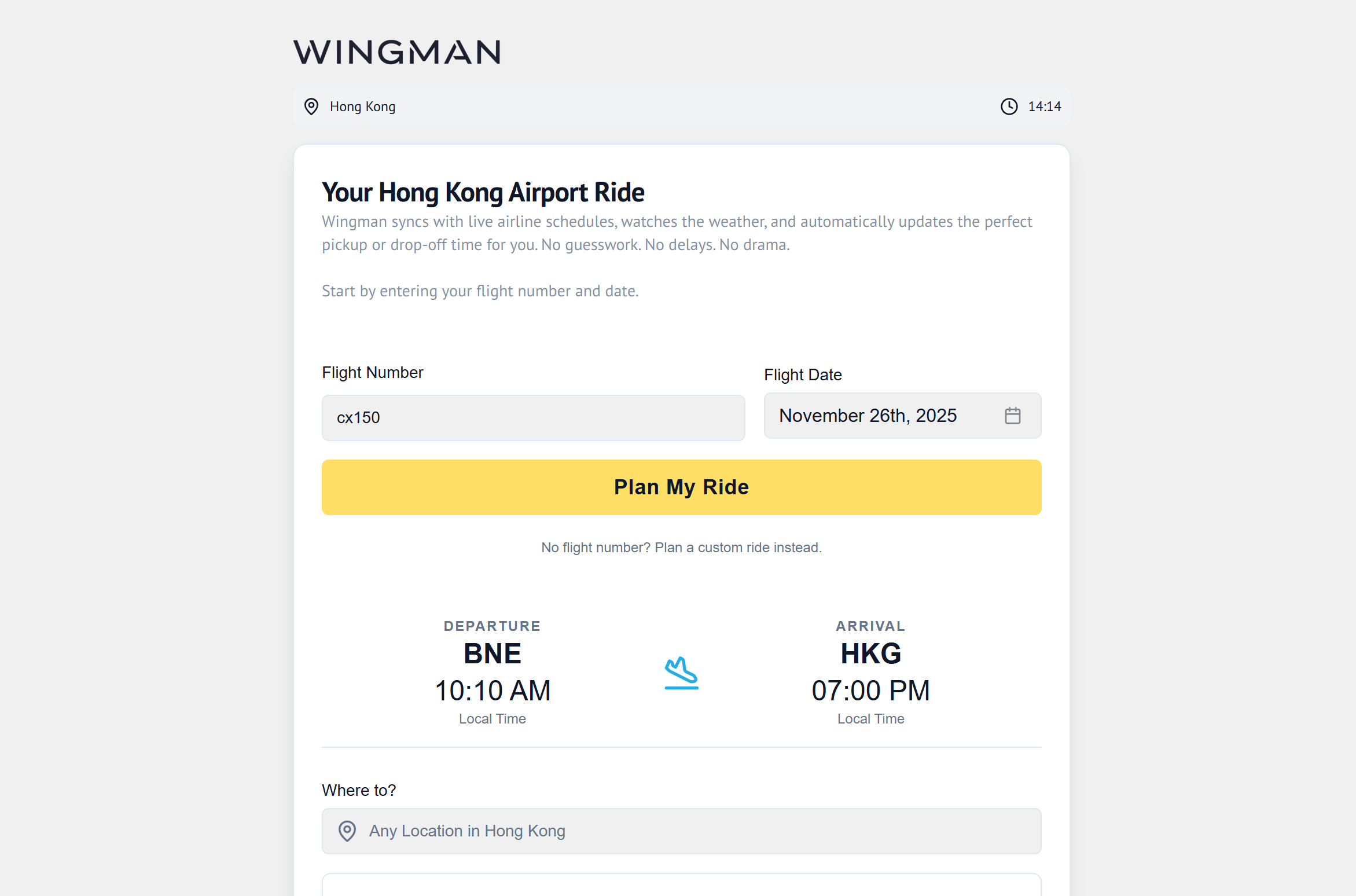Select the Hong Kong location indicator
The image size is (1356, 896).
[x=362, y=107]
